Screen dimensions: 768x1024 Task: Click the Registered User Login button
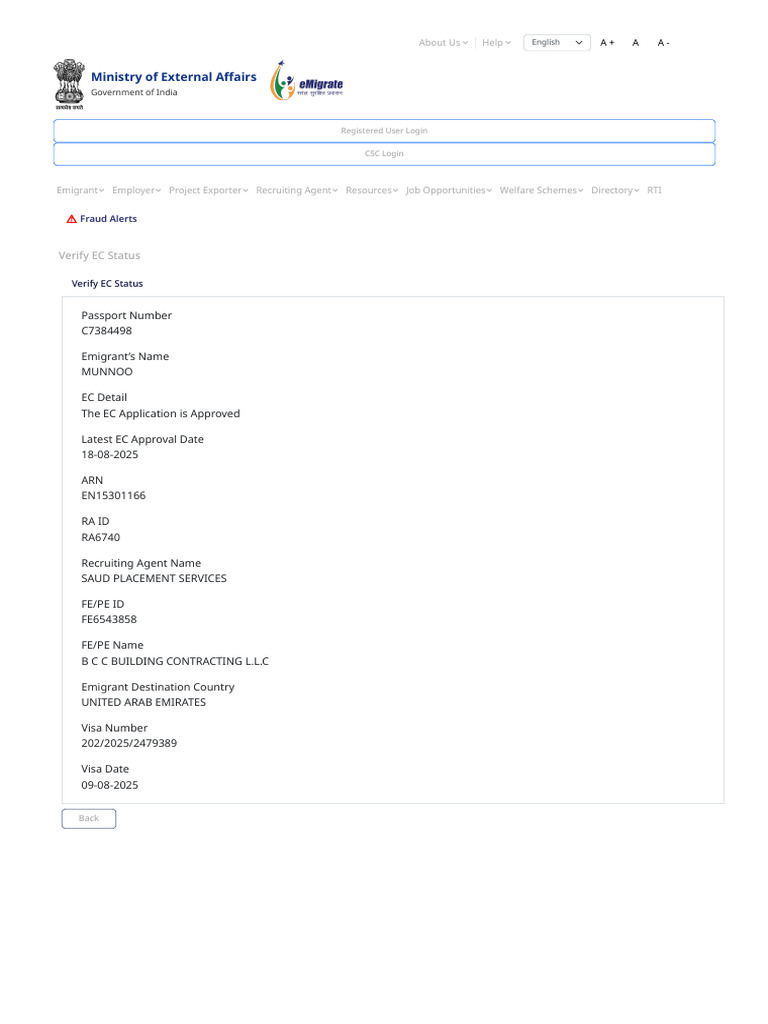coord(384,131)
